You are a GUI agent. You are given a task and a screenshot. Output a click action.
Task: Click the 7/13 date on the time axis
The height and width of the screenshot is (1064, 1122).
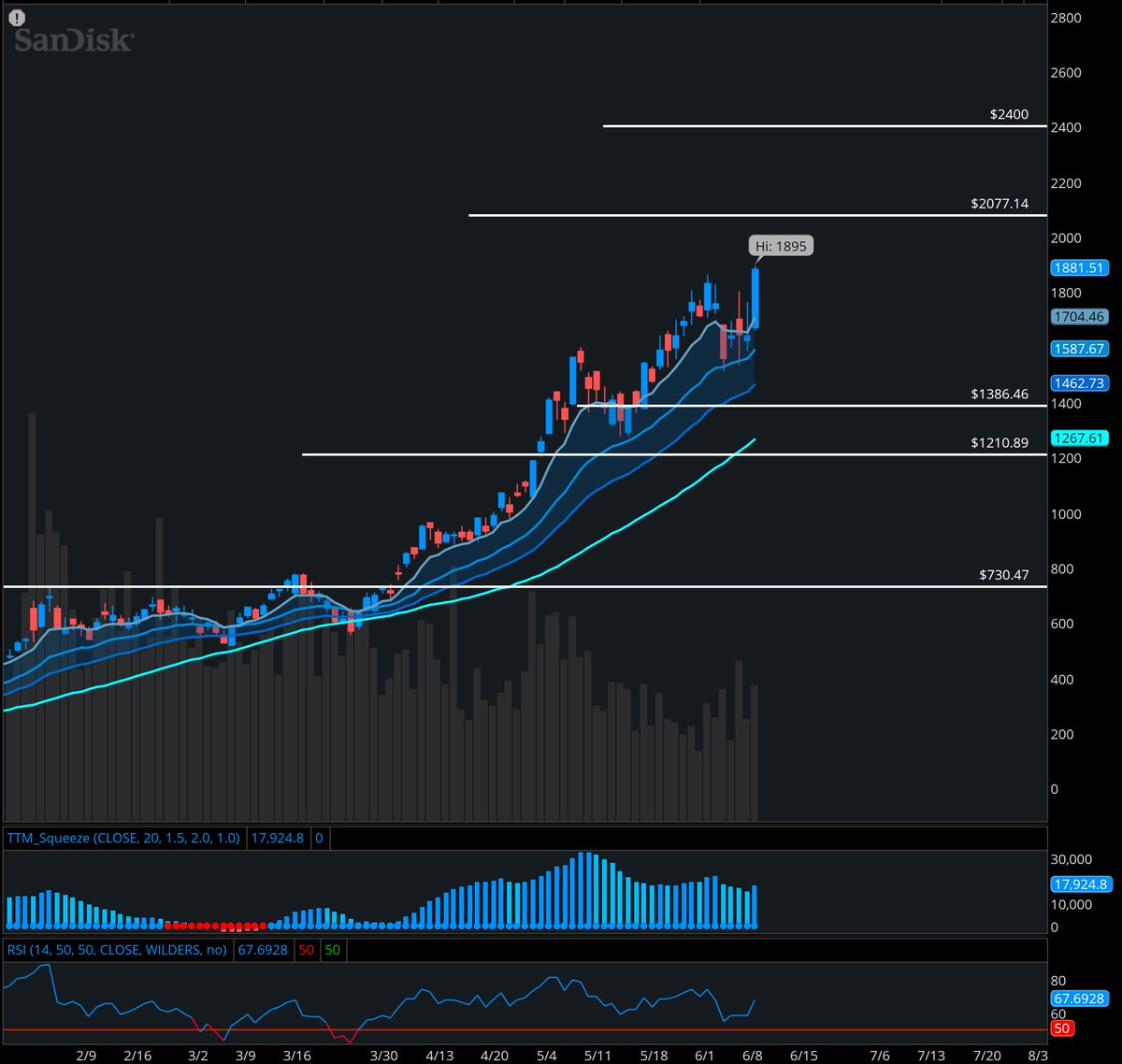pos(931,1055)
